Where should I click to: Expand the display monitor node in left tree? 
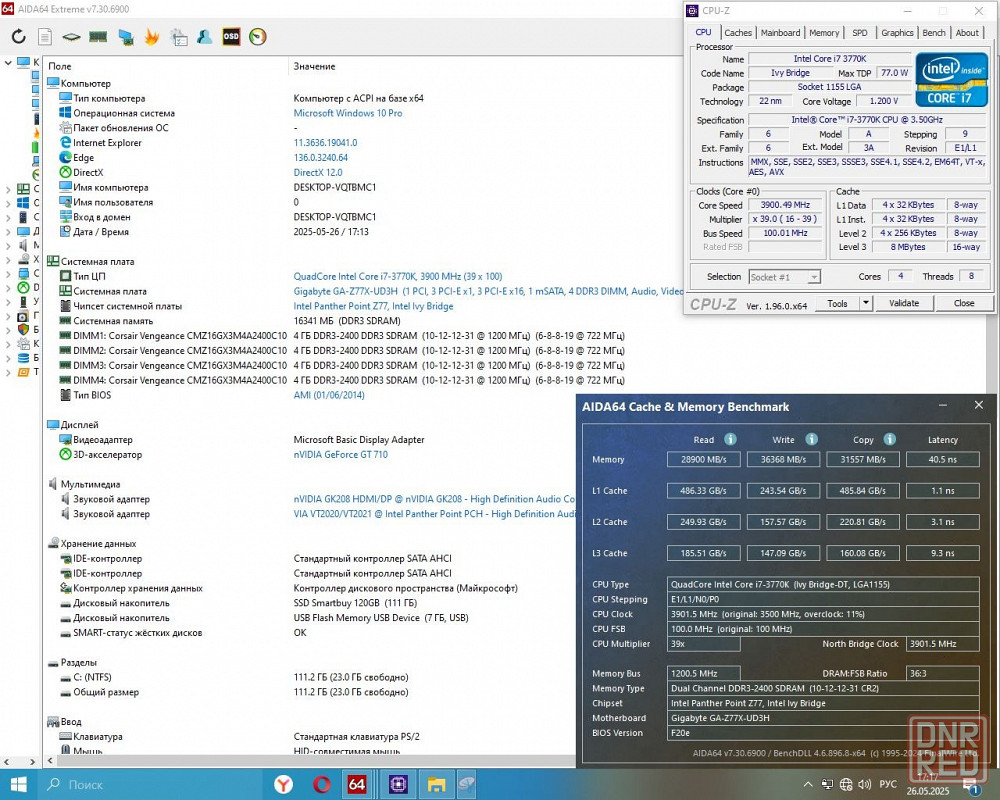pyautogui.click(x=8, y=231)
